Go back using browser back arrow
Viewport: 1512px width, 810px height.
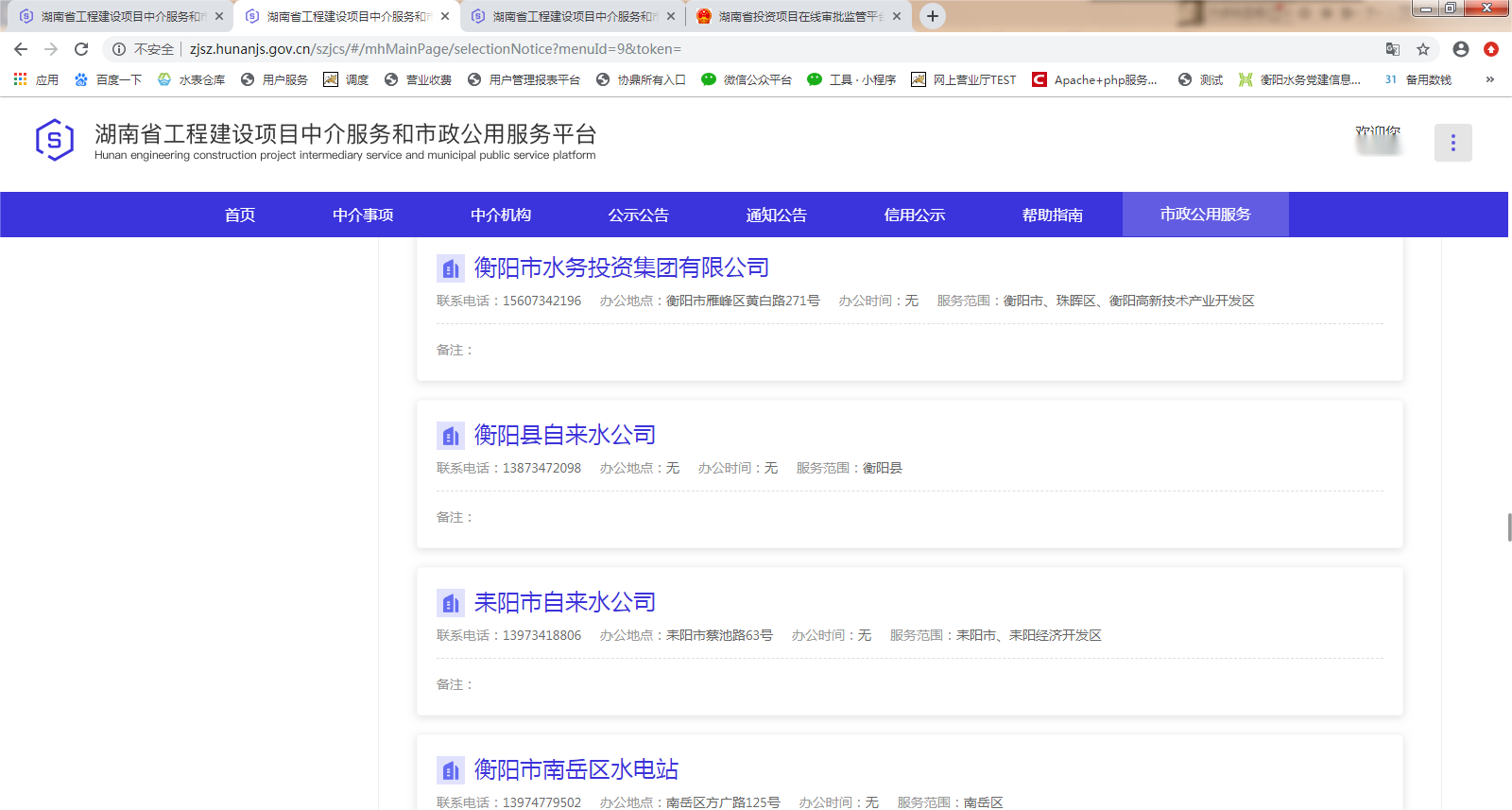pyautogui.click(x=21, y=49)
